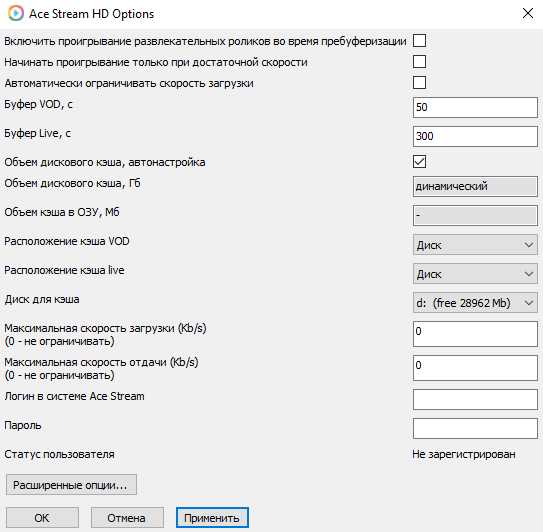Click the Пароль password input field
543x532 pixels.
pos(475,428)
